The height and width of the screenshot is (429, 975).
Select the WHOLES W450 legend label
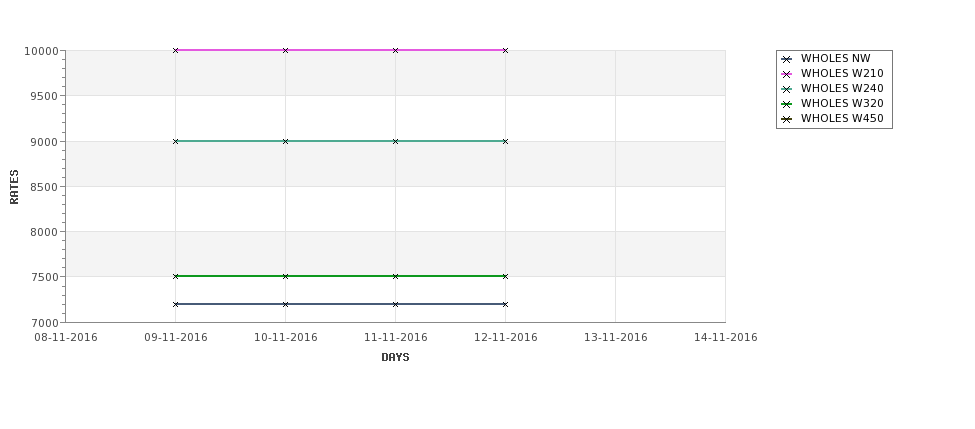point(841,119)
